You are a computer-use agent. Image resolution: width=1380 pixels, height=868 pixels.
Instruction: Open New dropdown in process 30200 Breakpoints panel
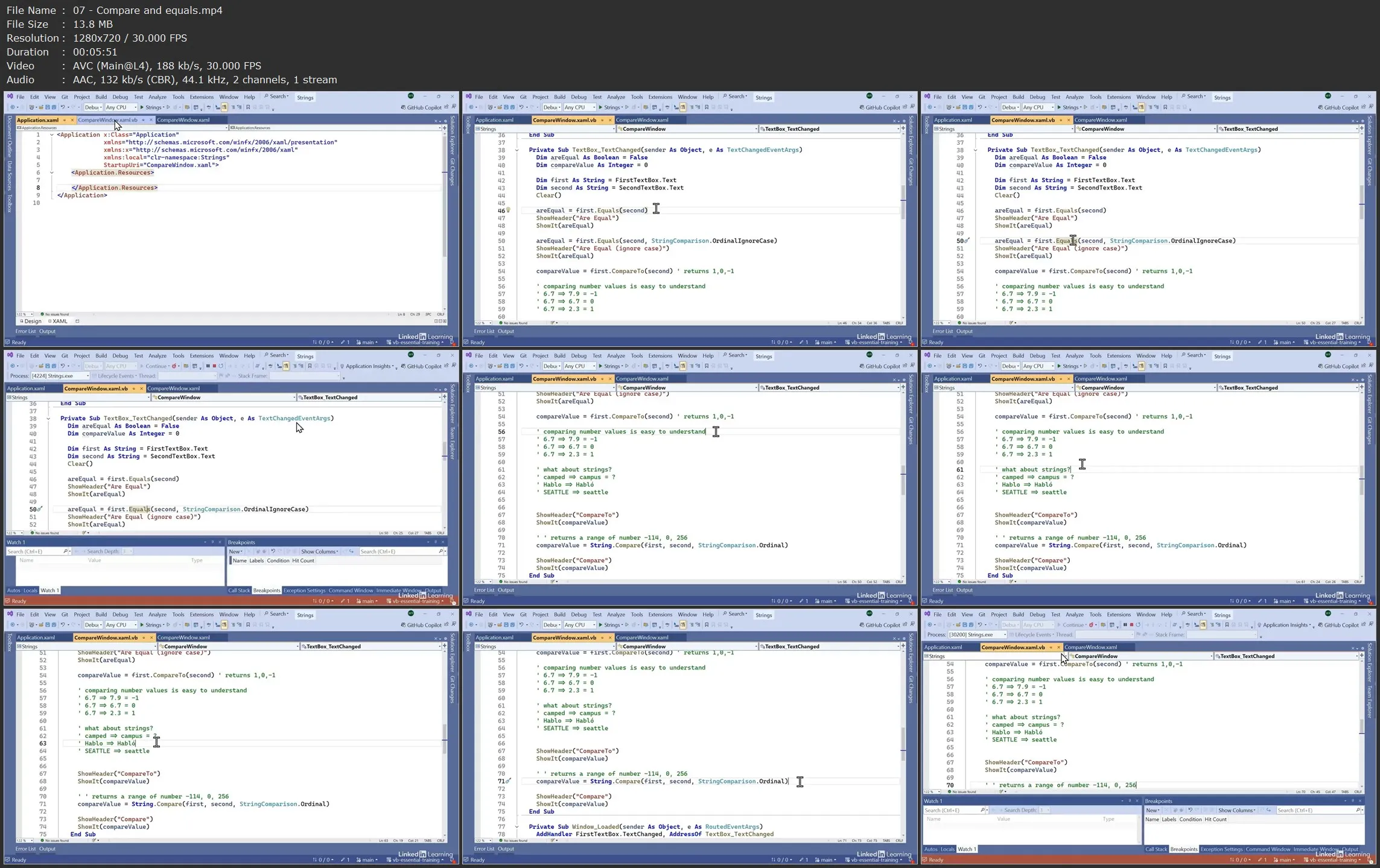[x=1153, y=810]
